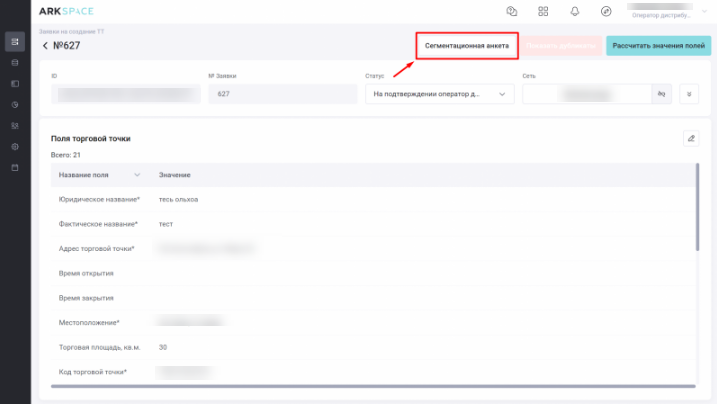Viewport: 717px width, 407px height.
Task: Click the search icon in the Сеть field
Action: pyautogui.click(x=662, y=93)
